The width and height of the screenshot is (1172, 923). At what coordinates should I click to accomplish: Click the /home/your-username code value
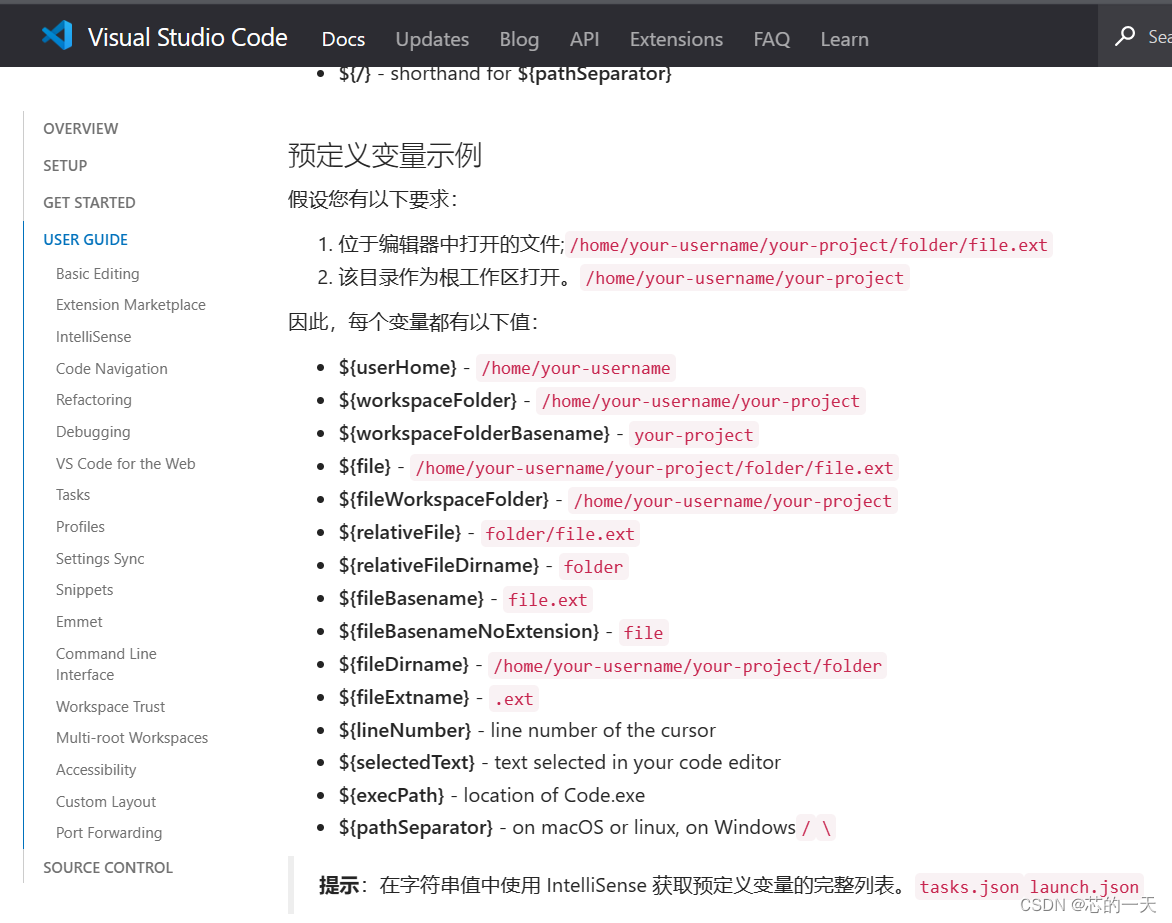tap(576, 368)
